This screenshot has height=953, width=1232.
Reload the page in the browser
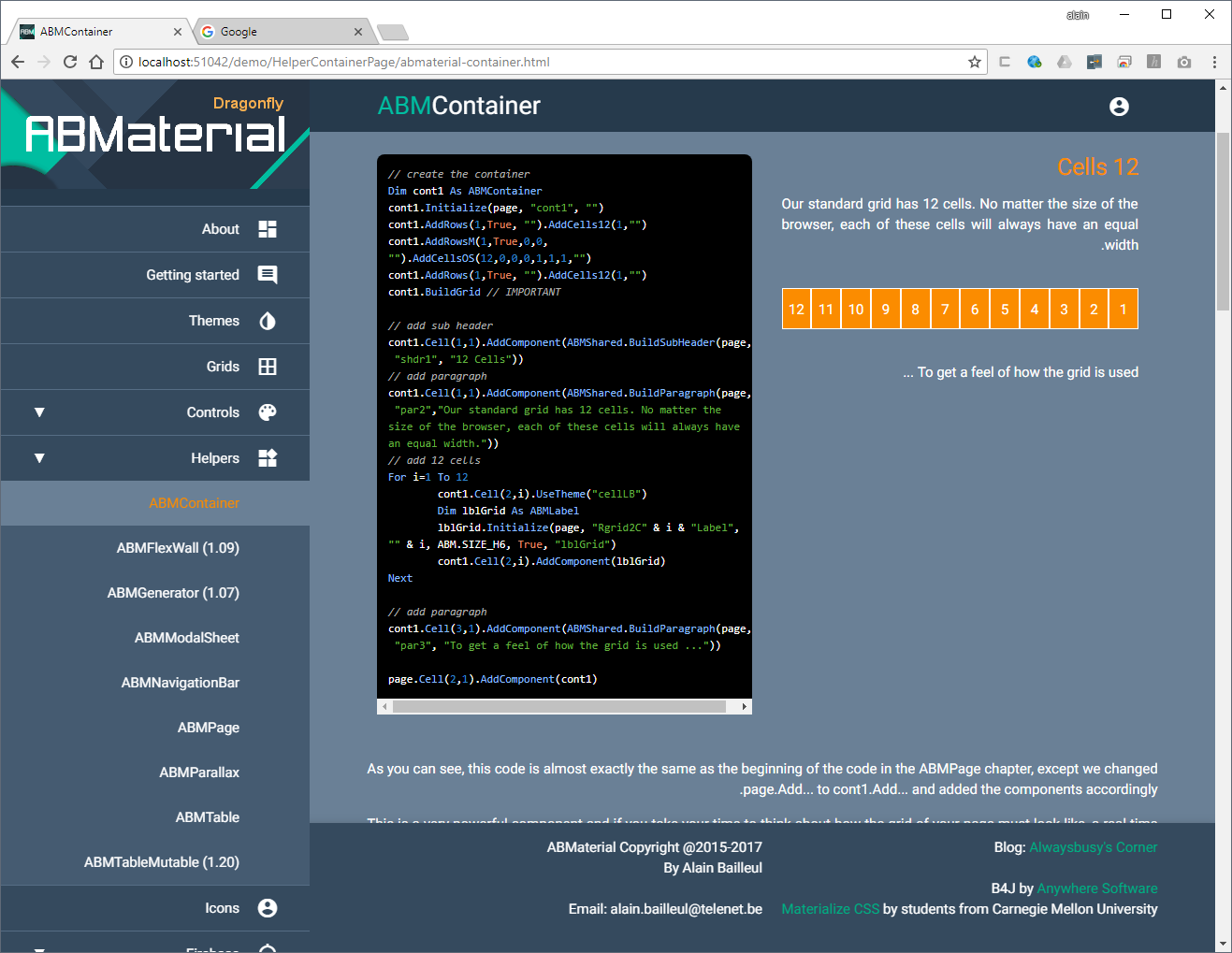[70, 62]
